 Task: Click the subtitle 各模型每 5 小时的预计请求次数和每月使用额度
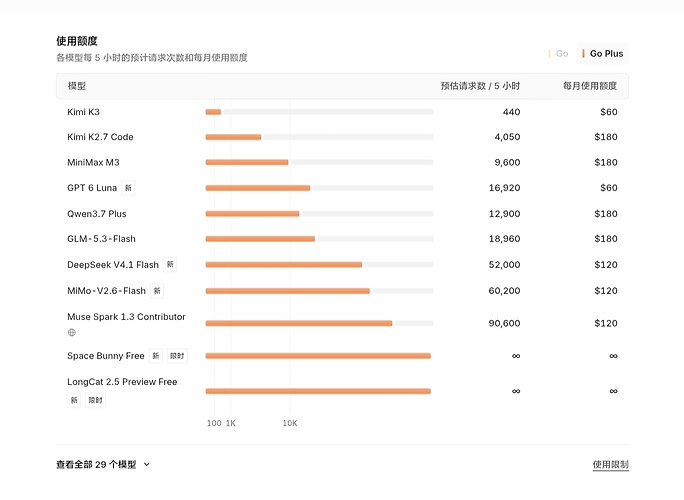point(152,58)
